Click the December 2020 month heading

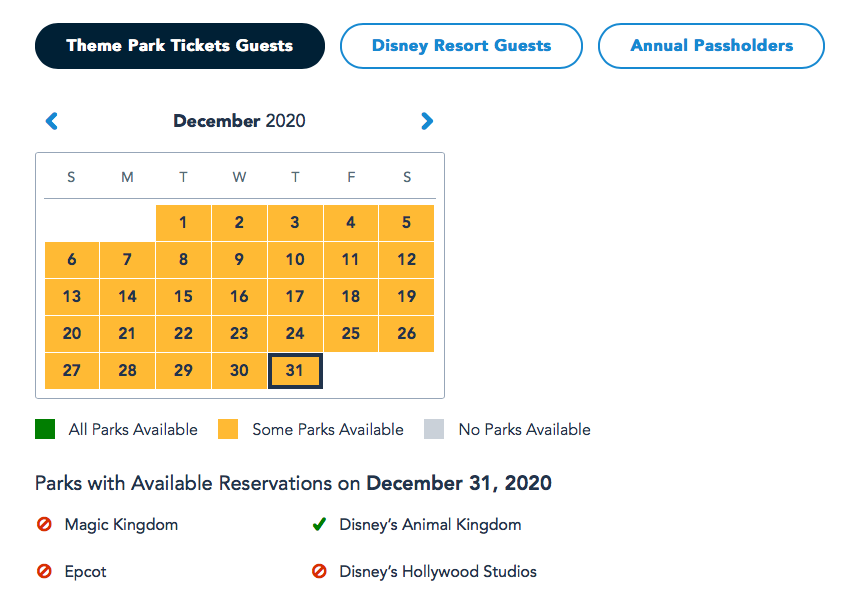click(x=240, y=121)
